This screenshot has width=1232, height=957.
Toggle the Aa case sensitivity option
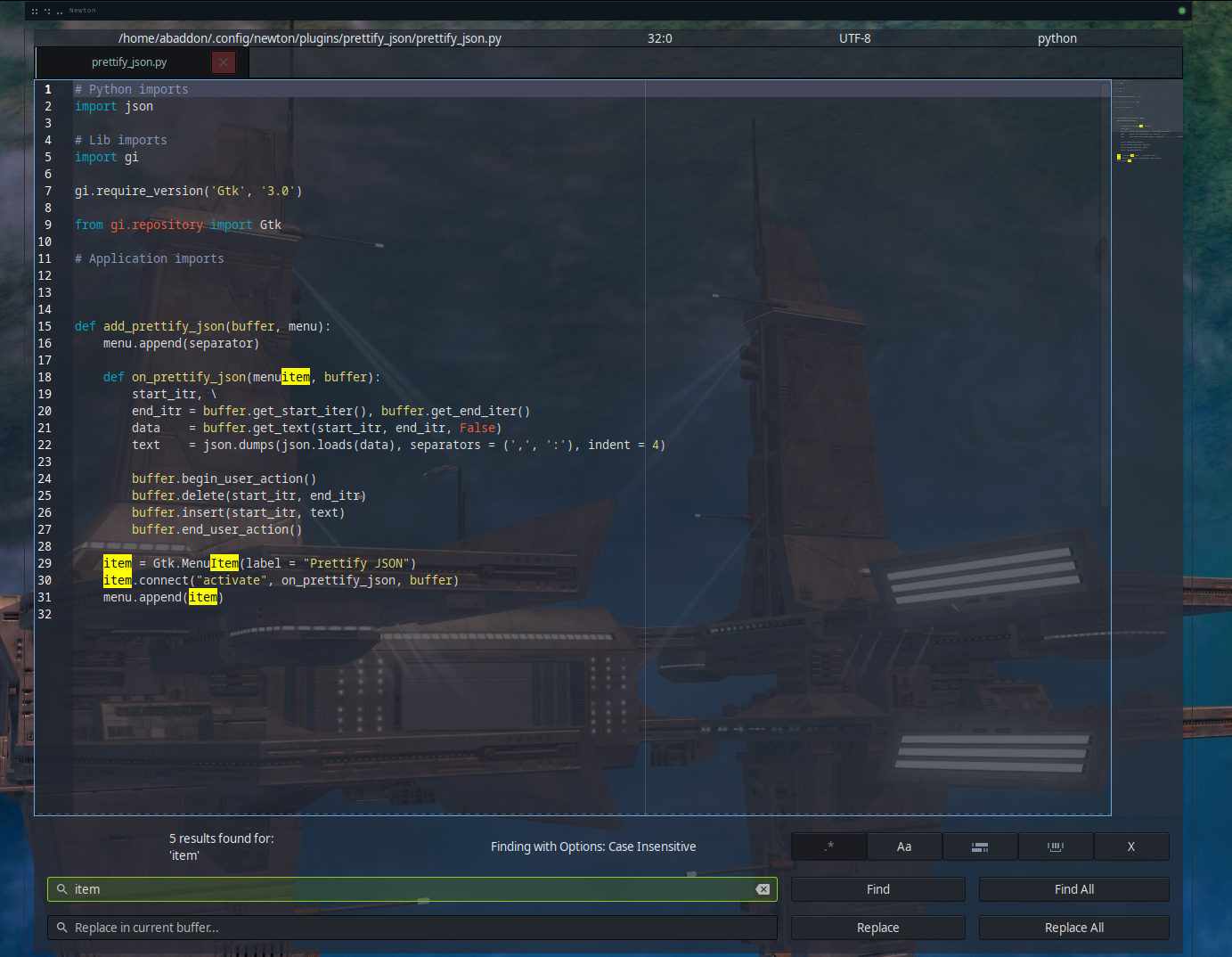click(x=903, y=847)
